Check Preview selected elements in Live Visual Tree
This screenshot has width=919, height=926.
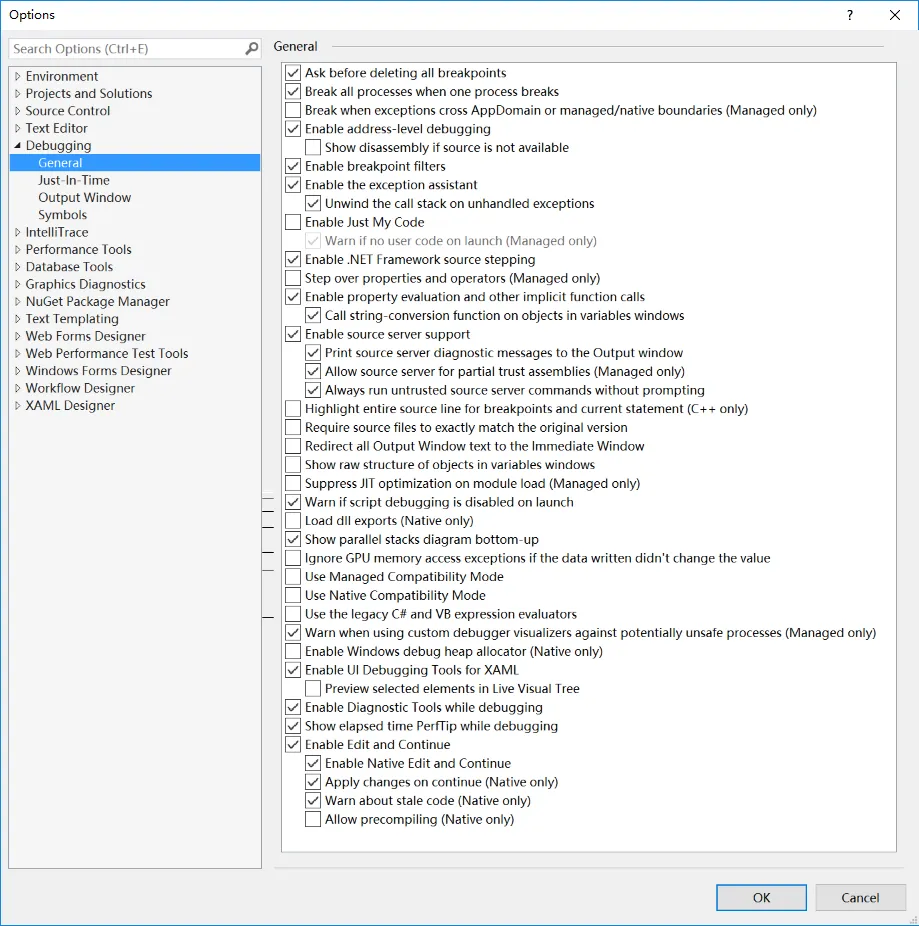point(313,689)
